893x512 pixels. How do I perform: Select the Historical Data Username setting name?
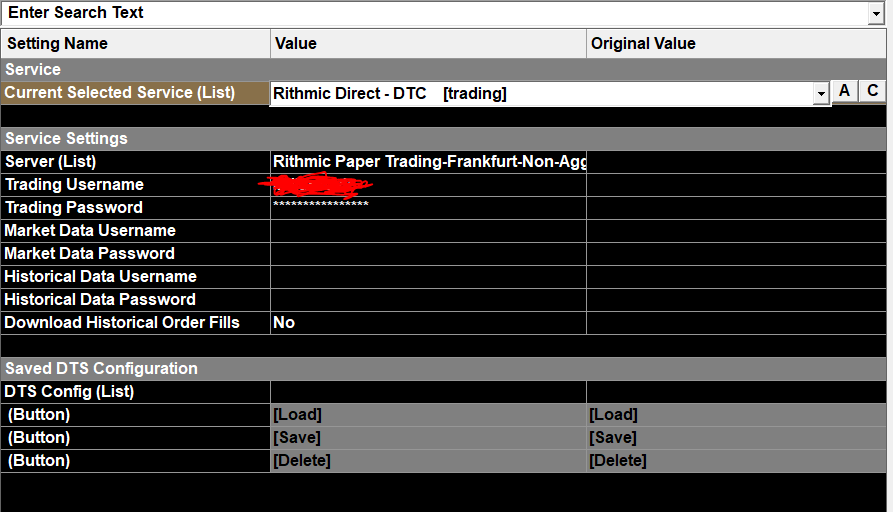(136, 277)
